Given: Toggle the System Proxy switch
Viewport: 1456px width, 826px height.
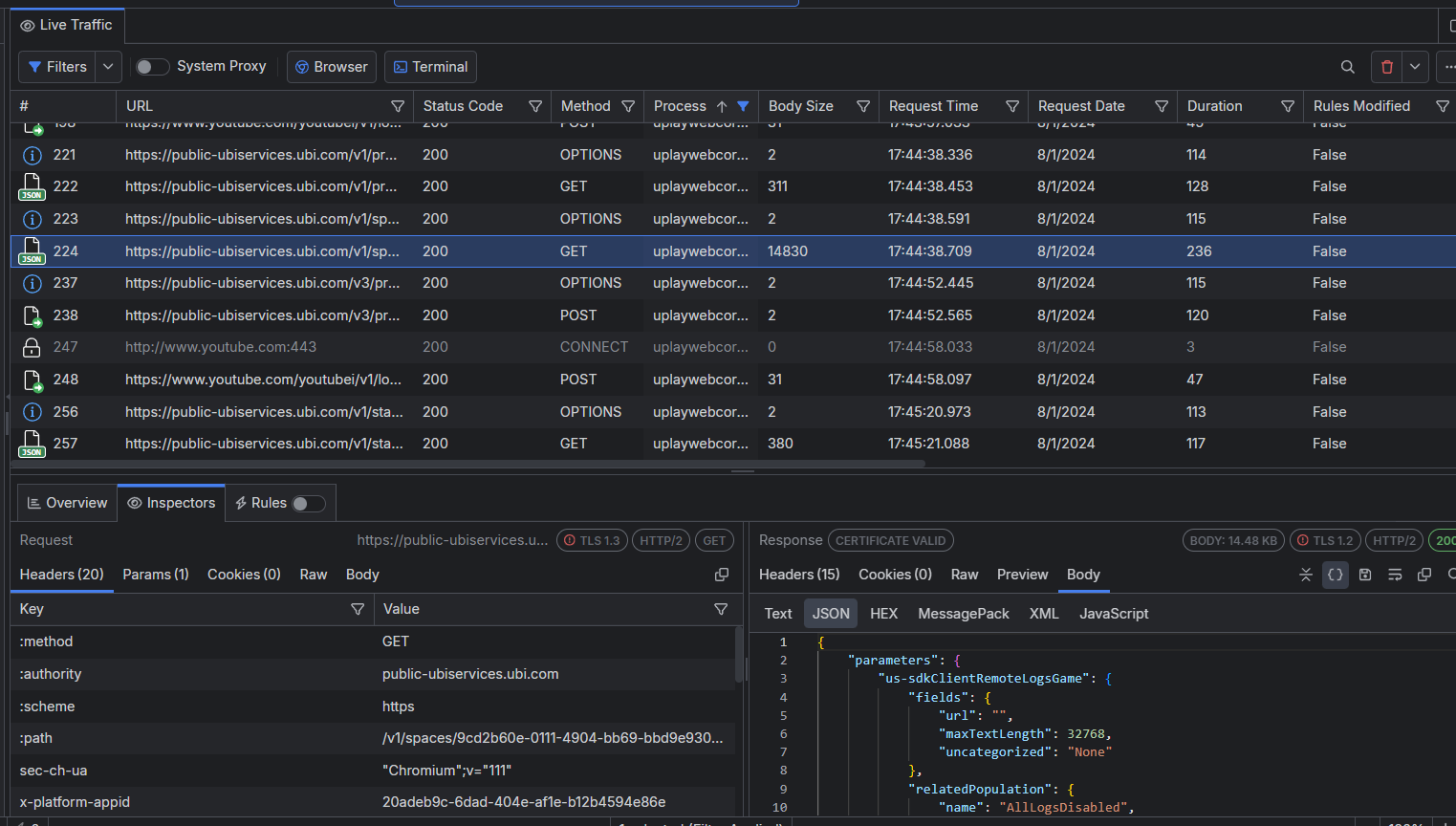Looking at the screenshot, I should pyautogui.click(x=152, y=67).
